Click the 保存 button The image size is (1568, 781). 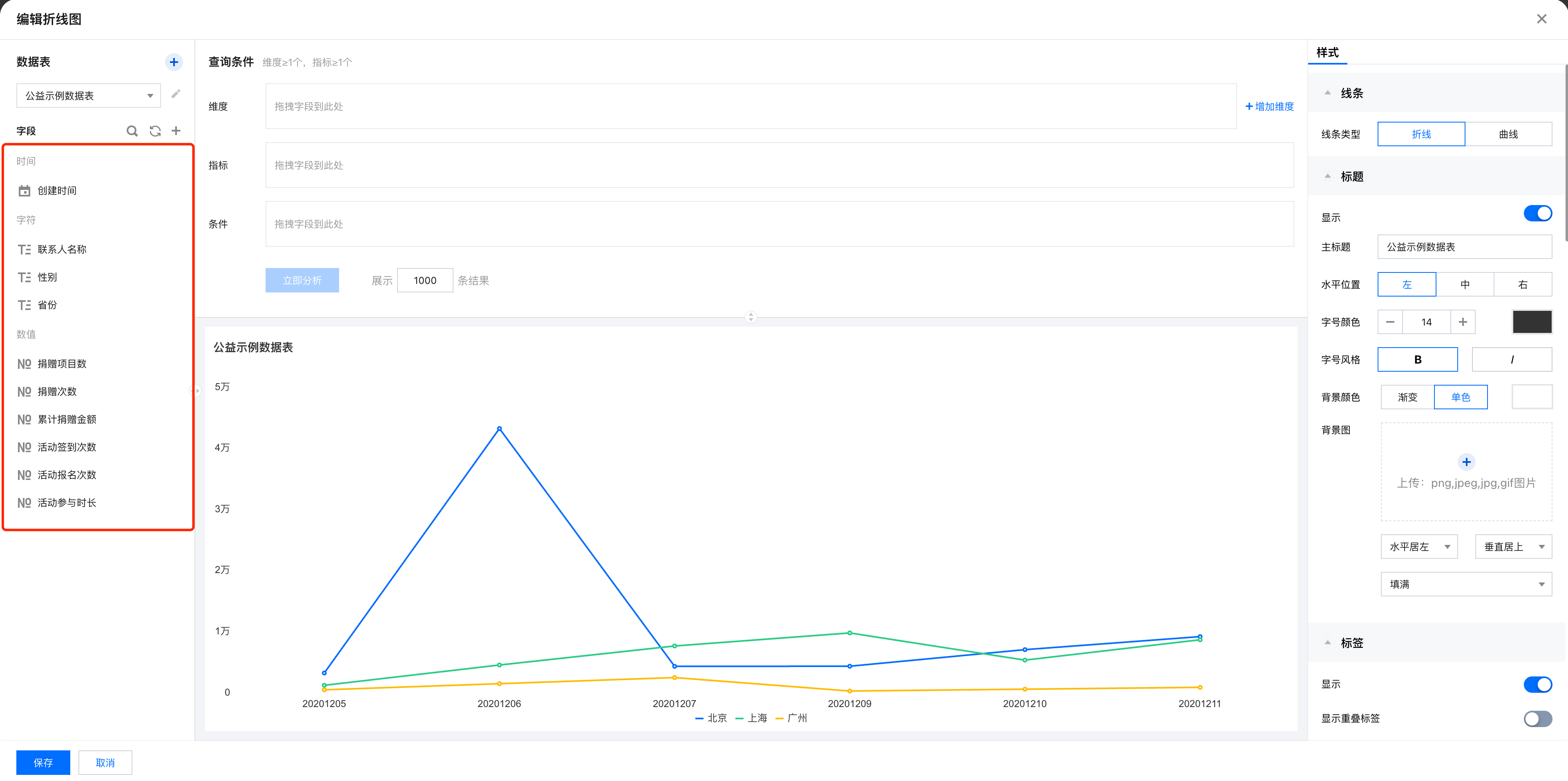pyautogui.click(x=42, y=763)
